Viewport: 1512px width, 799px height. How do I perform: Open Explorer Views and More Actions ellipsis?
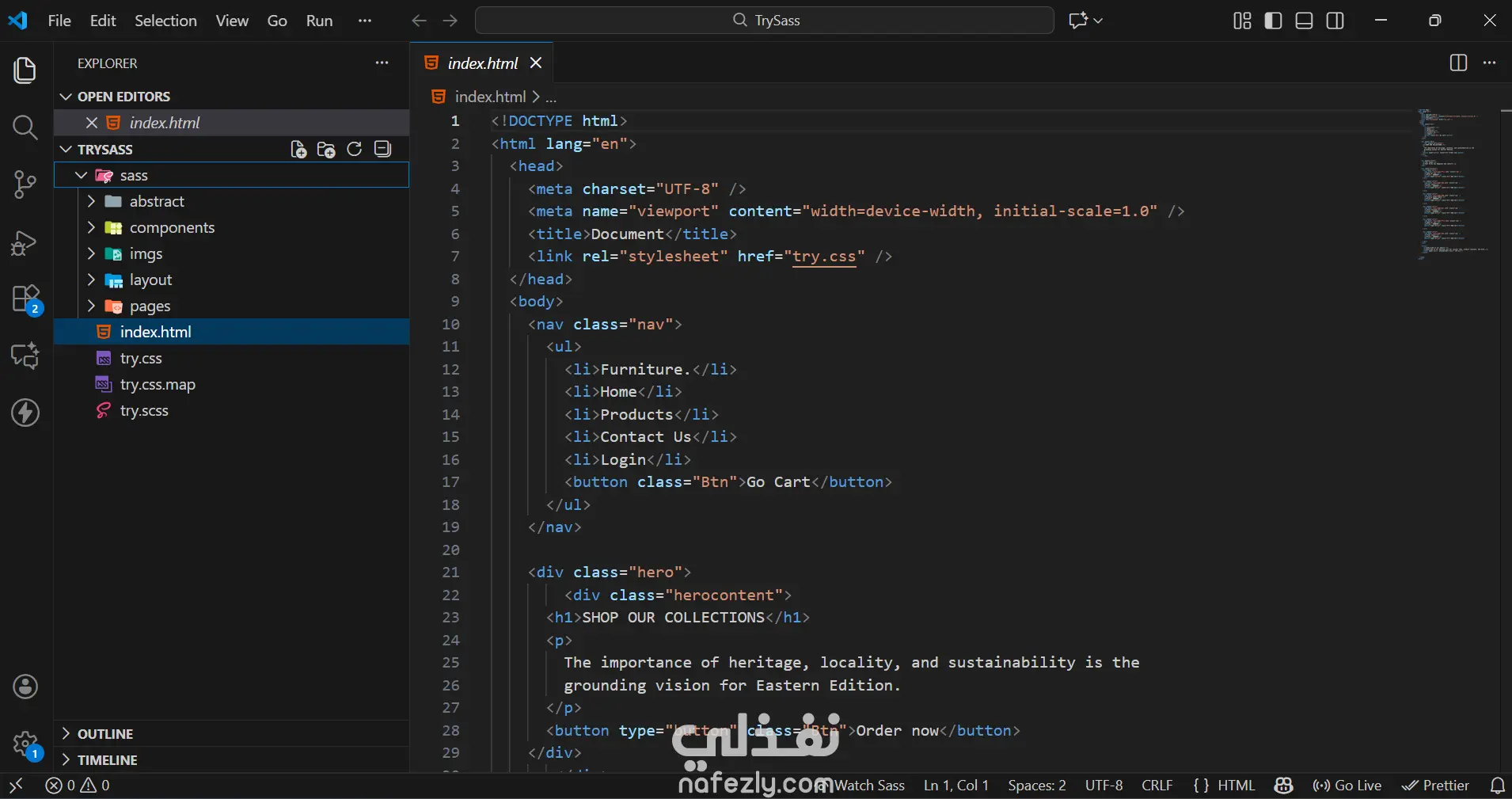tap(382, 63)
